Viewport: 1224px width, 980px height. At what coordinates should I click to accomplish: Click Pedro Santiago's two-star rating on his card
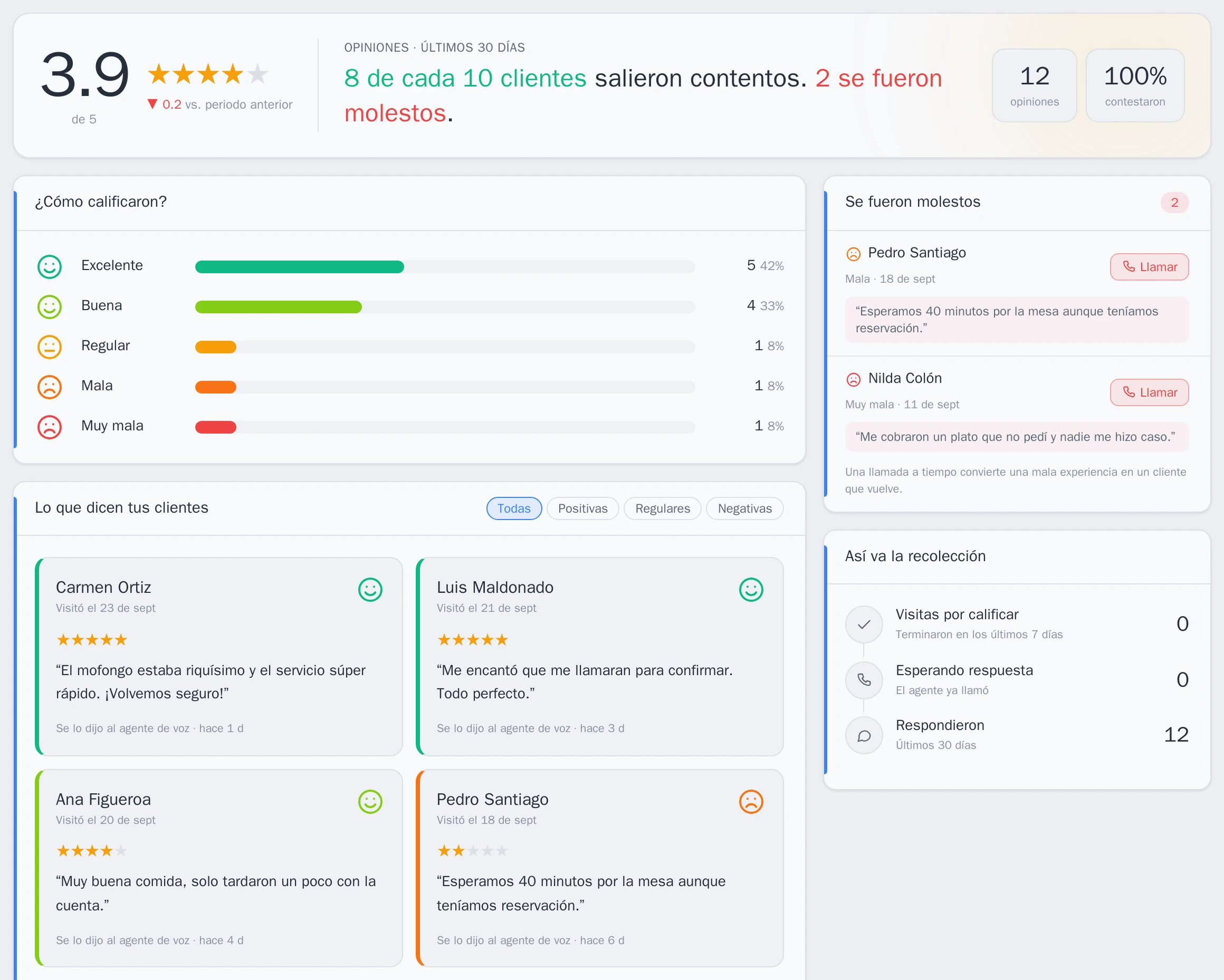click(472, 851)
